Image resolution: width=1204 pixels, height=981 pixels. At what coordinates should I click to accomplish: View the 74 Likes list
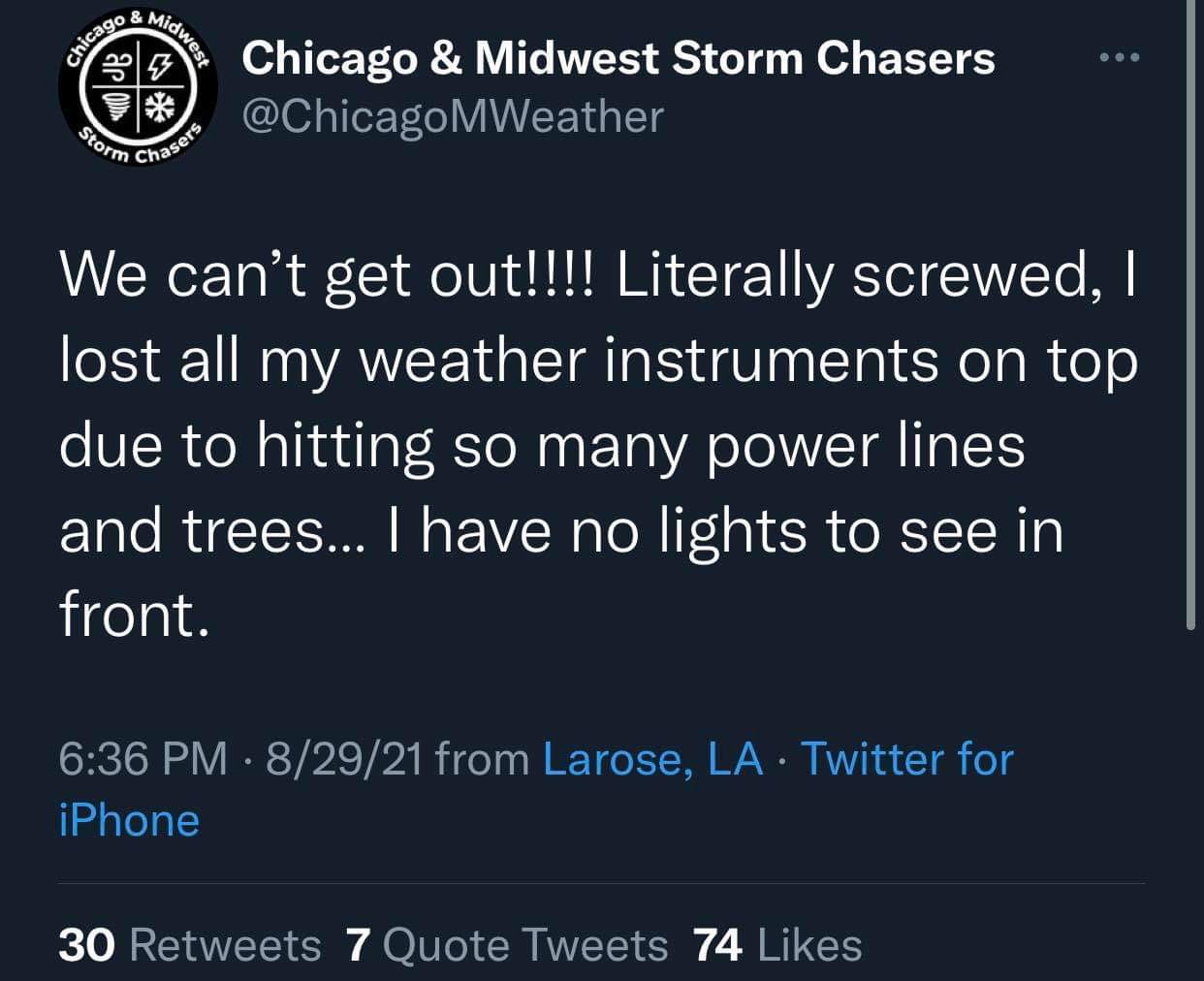777,945
